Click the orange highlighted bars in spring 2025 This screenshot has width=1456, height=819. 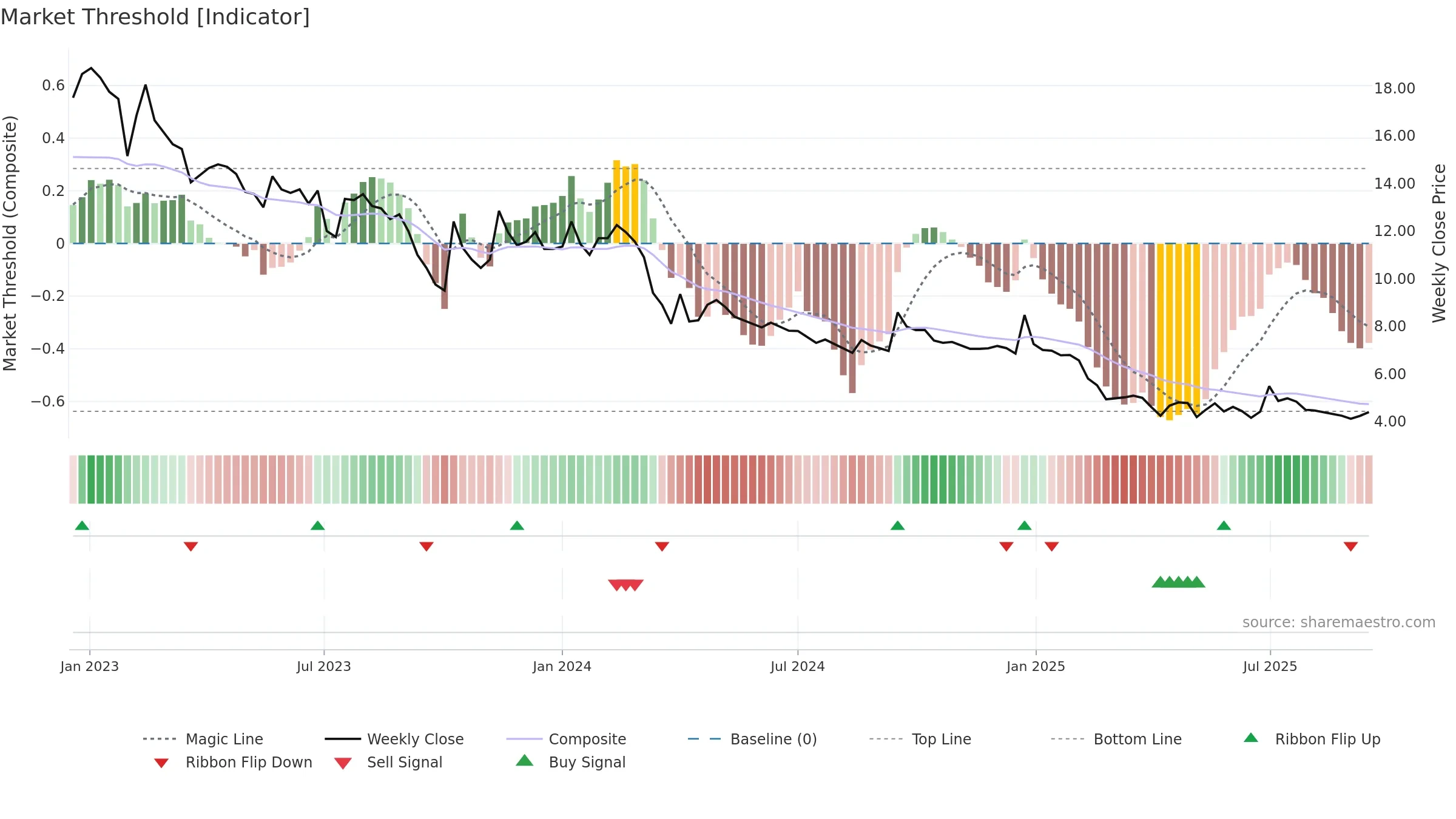pos(1178,331)
